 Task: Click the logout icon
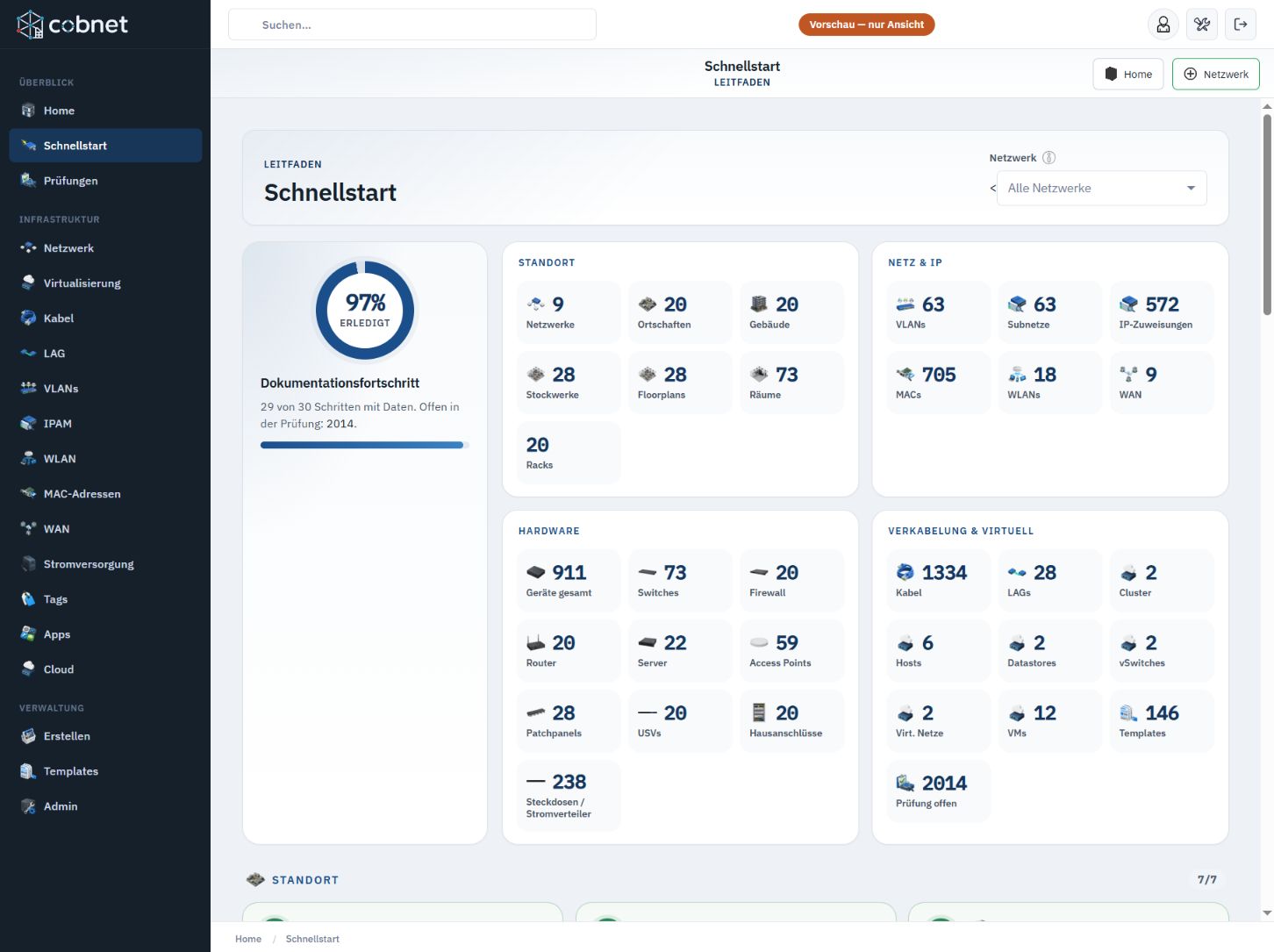(1241, 25)
